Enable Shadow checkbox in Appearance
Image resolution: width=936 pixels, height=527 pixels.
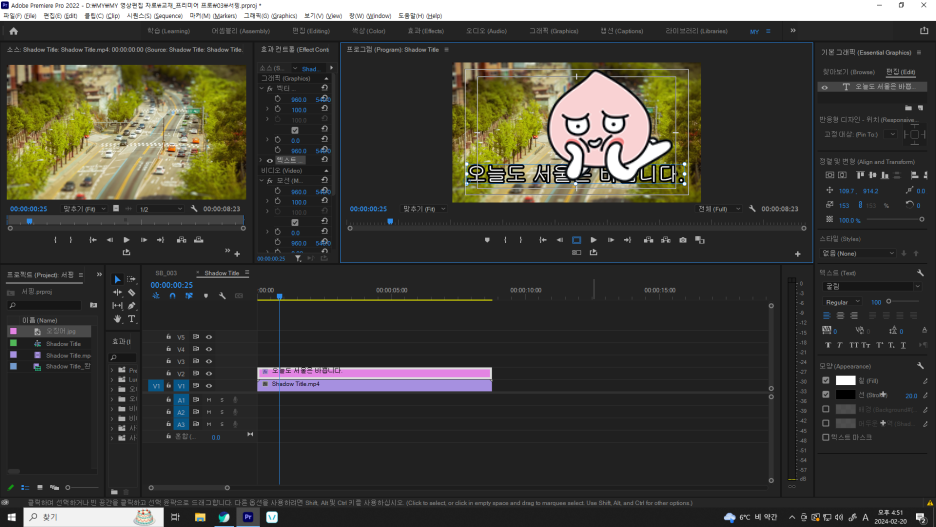(826, 423)
